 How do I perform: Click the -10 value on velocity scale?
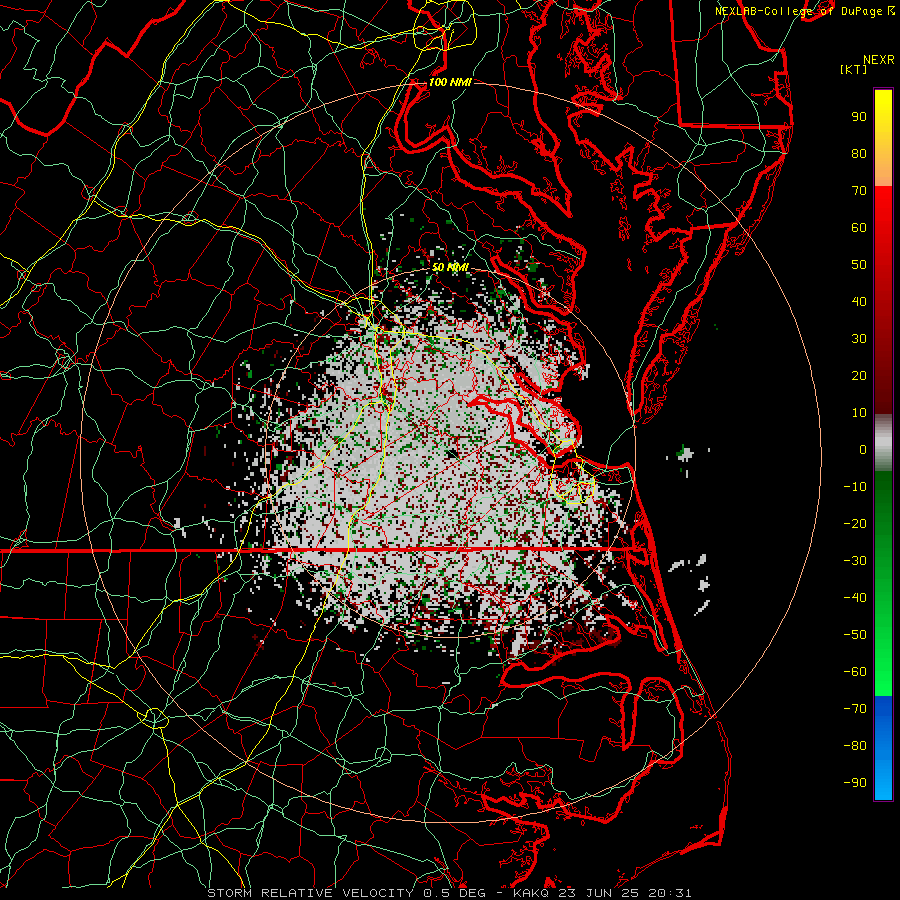tap(855, 487)
